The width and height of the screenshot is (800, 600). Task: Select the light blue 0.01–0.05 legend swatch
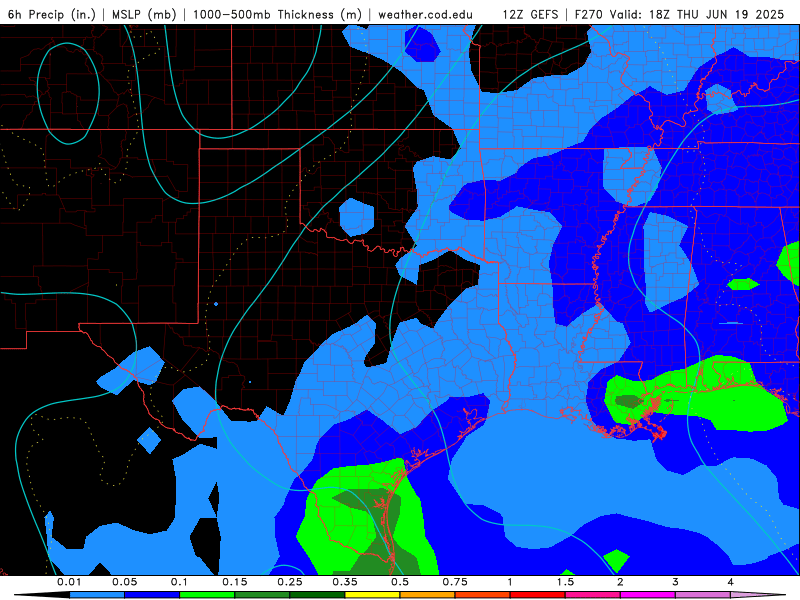[97, 595]
